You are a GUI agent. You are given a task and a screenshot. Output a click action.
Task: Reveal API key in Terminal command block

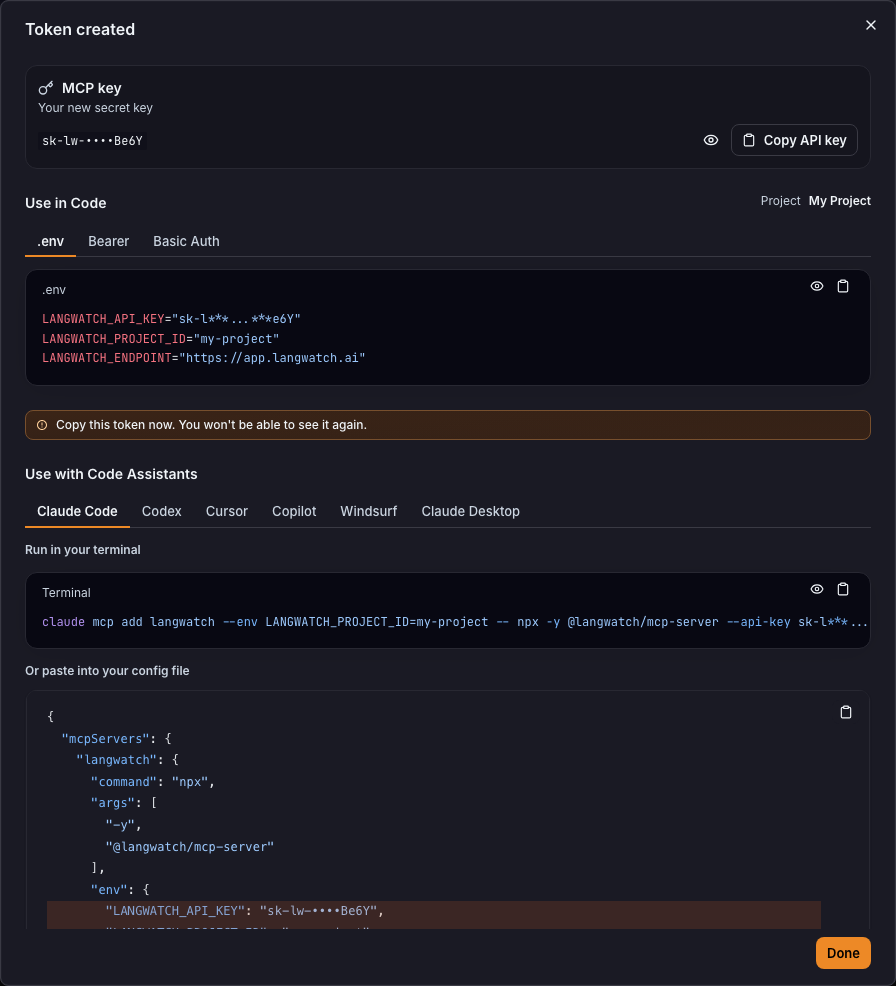(817, 589)
